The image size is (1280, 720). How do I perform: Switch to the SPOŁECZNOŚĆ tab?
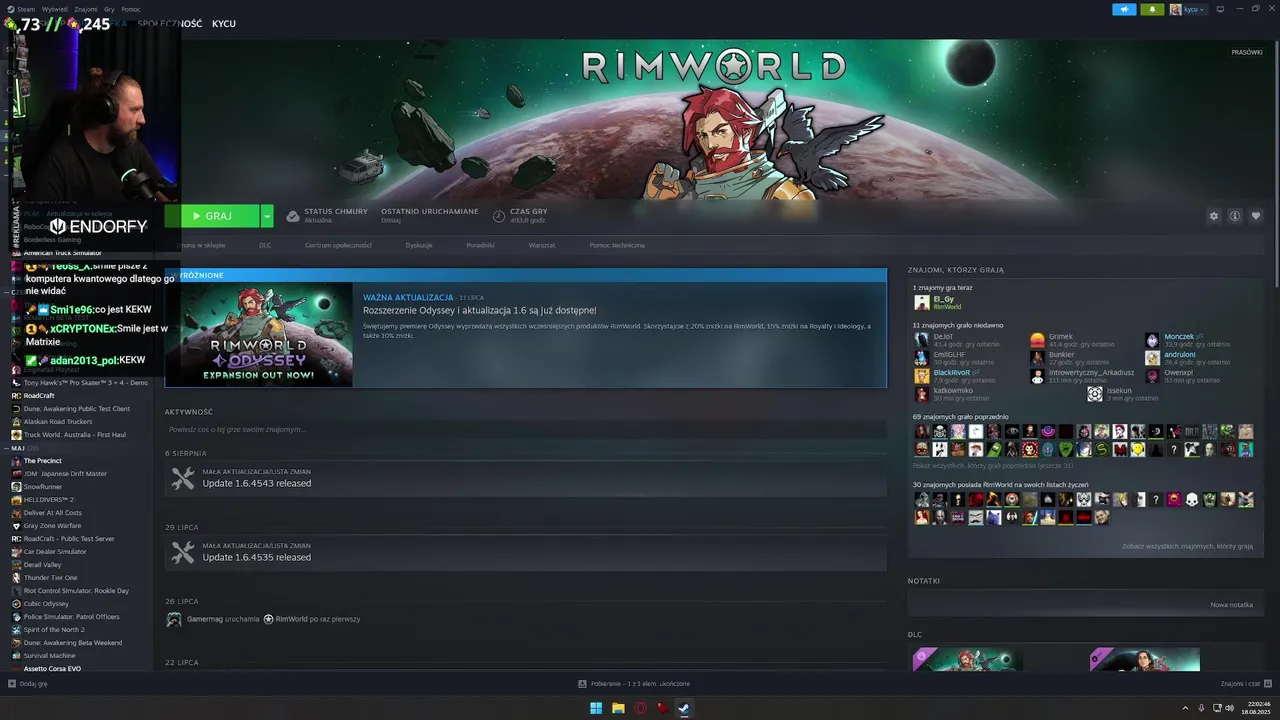coord(169,23)
